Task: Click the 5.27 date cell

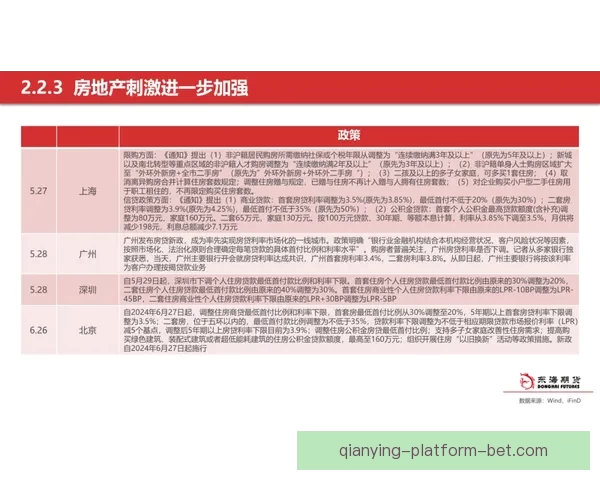Action: pyautogui.click(x=39, y=191)
